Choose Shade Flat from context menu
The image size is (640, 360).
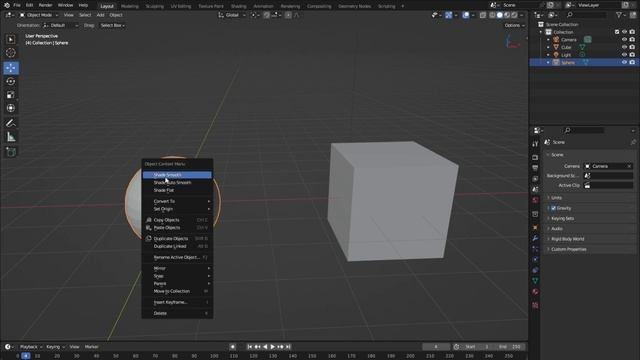coord(177,190)
